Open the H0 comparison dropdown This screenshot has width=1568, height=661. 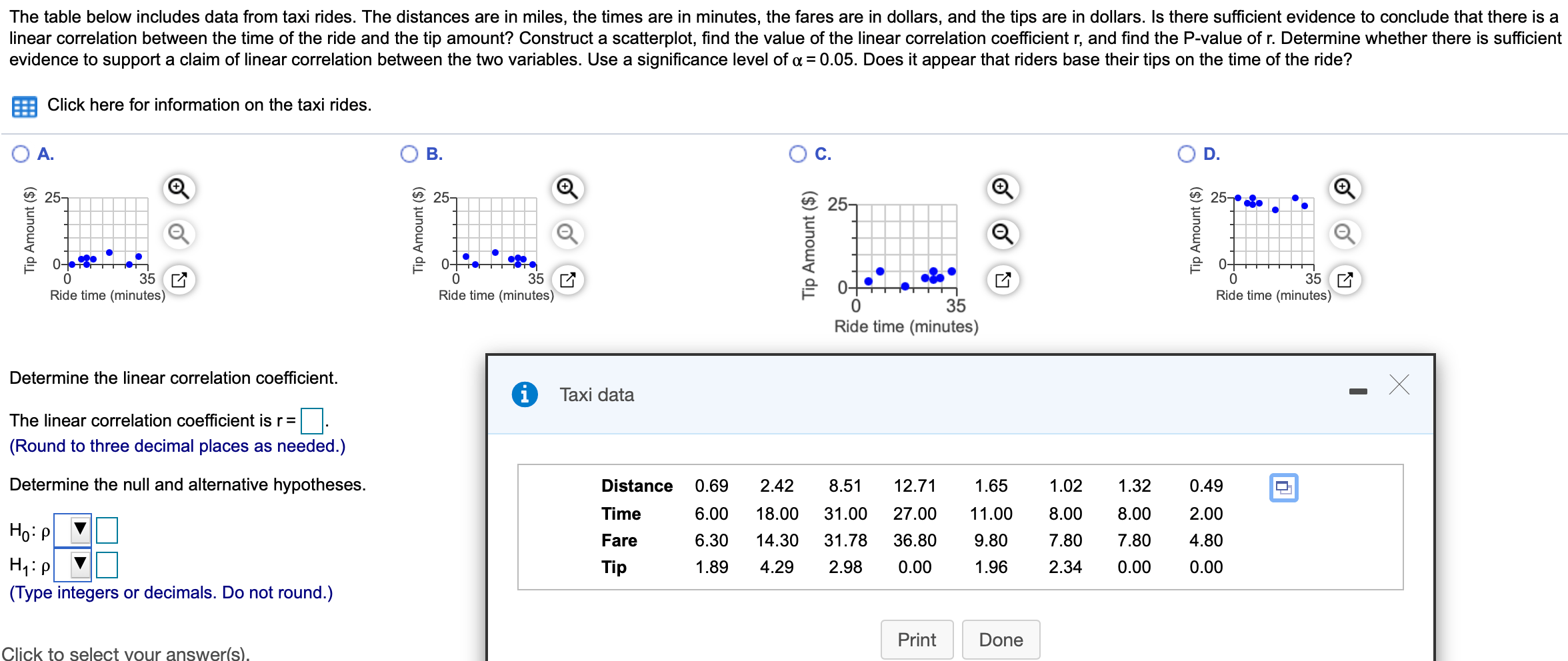click(x=78, y=530)
